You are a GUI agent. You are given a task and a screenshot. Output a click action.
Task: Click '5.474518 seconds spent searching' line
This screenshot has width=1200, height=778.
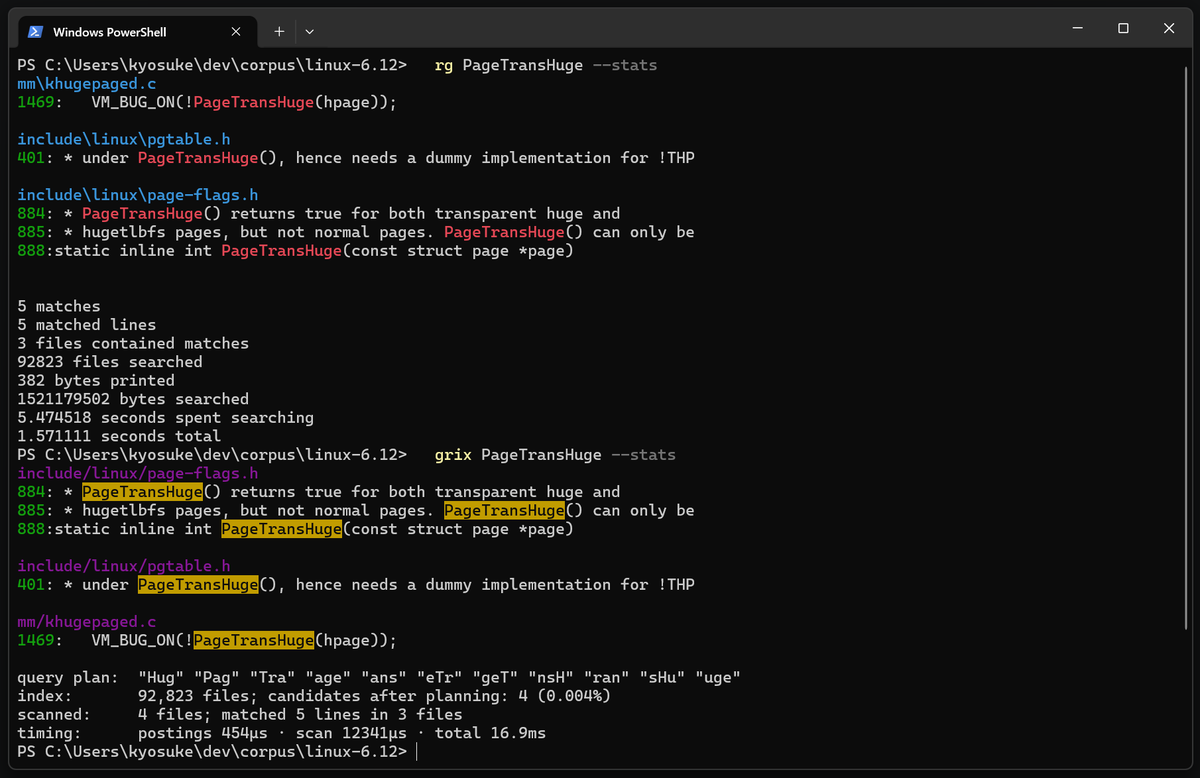coord(165,418)
